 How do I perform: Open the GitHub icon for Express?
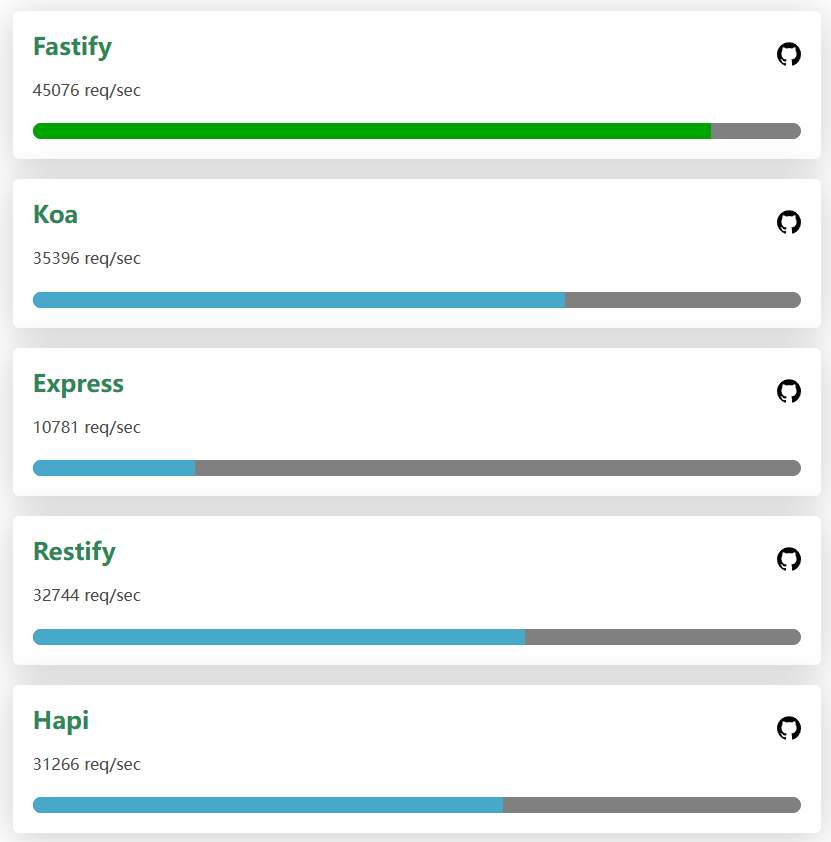point(789,391)
